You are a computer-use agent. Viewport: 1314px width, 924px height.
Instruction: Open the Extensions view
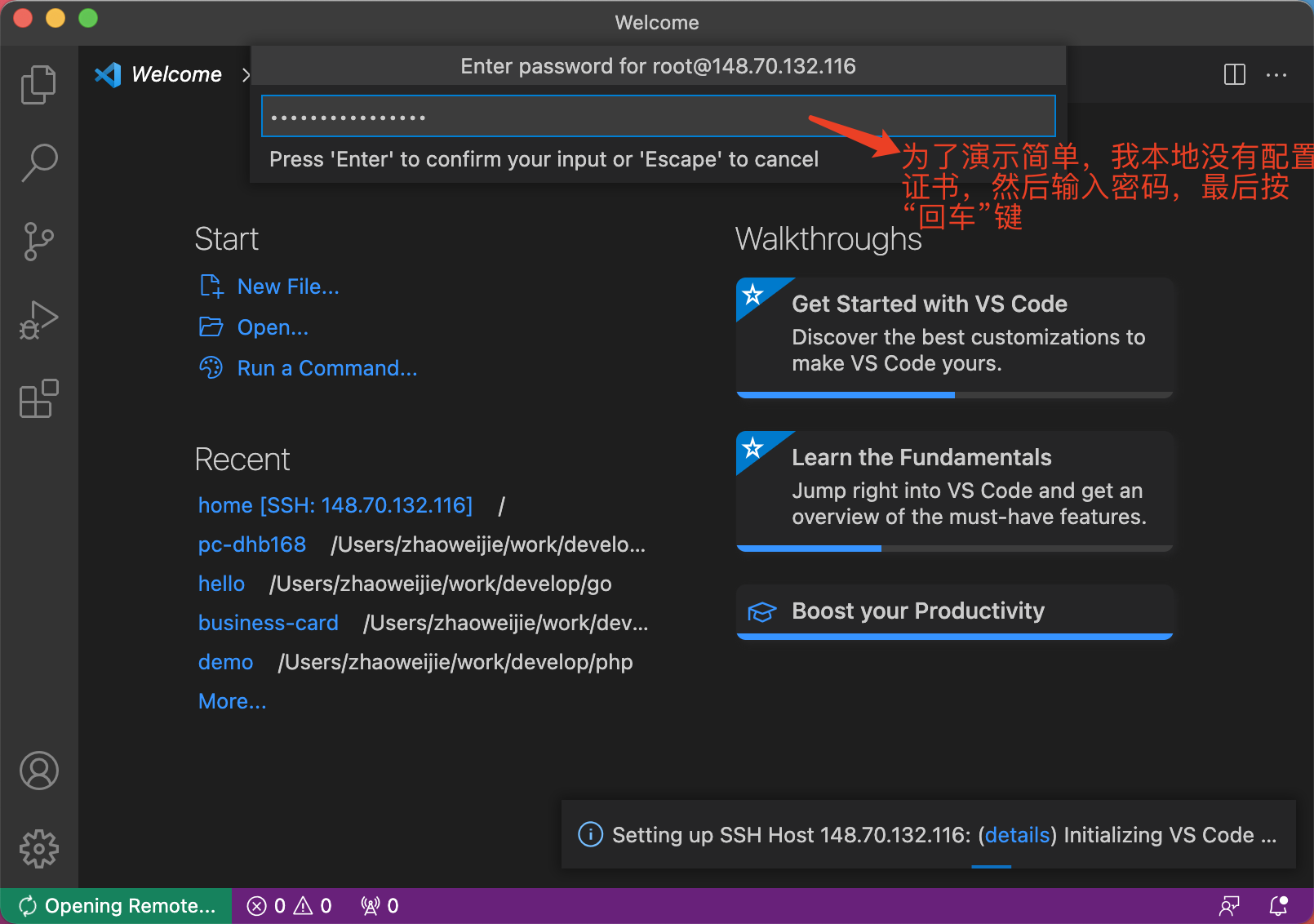pos(38,398)
